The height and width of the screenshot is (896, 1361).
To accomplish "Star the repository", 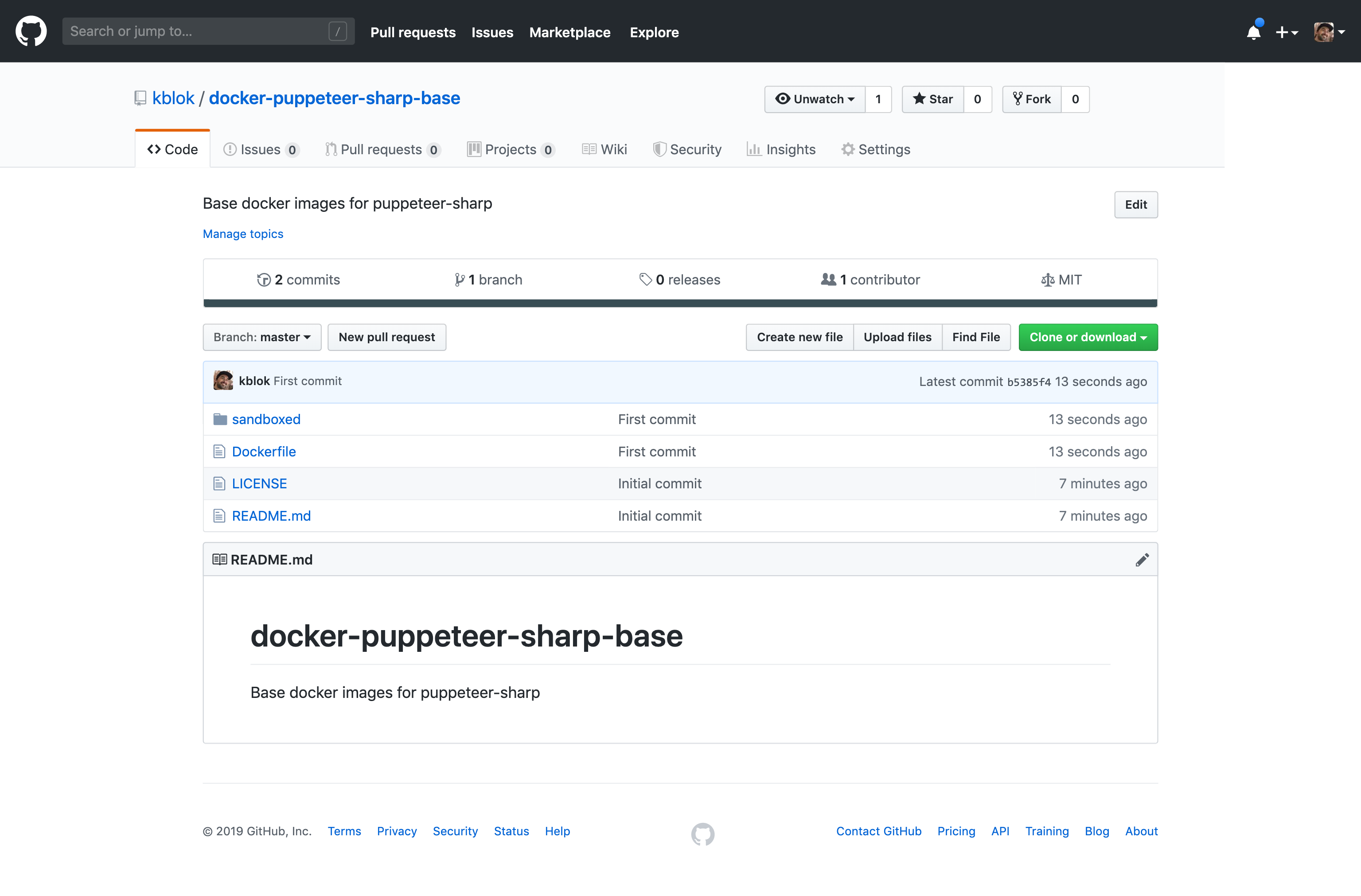I will coord(933,100).
